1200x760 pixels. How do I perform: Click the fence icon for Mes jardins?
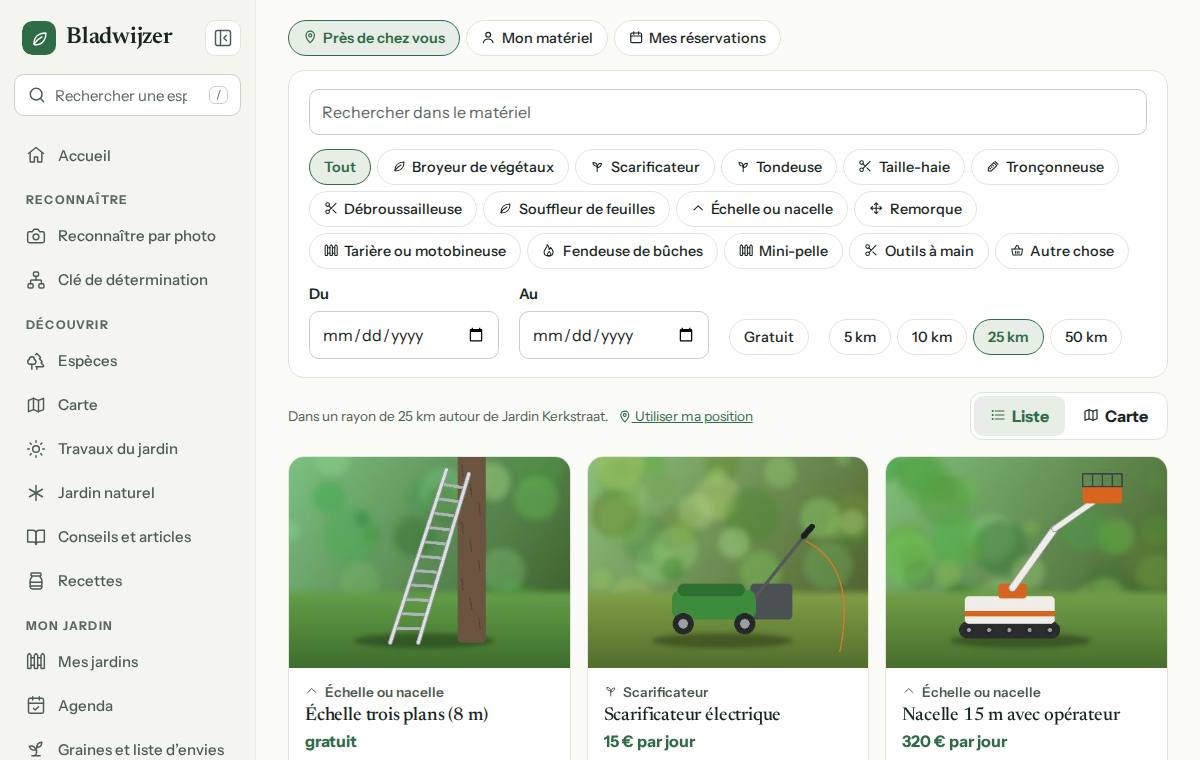[36, 662]
